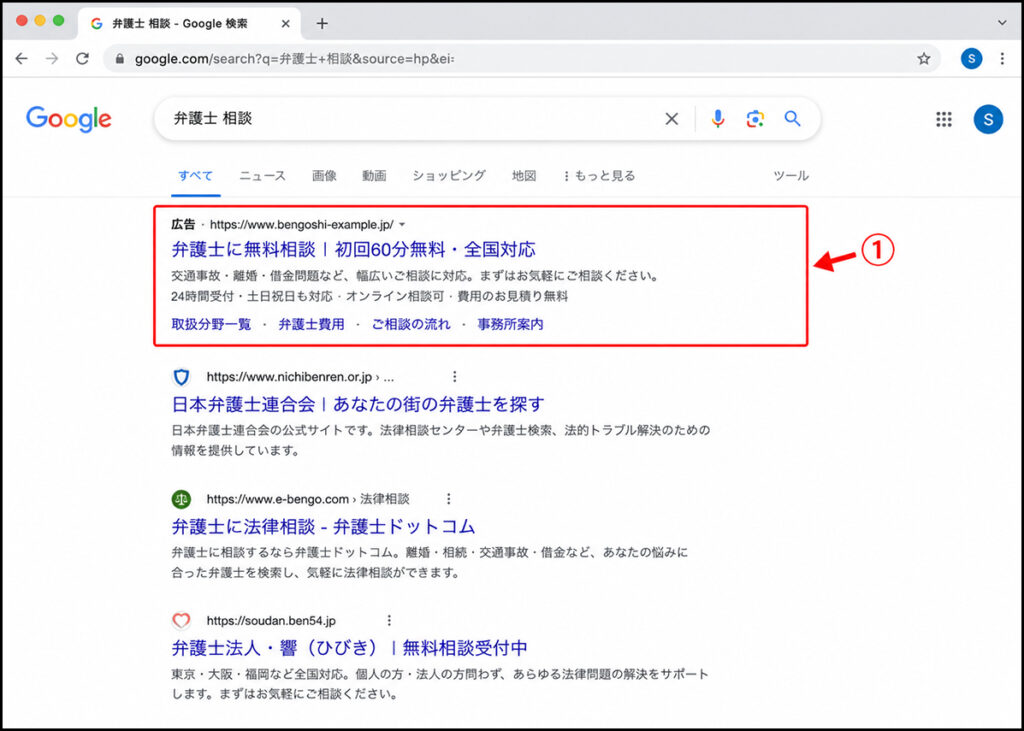Bookmark this page with the star icon
The width and height of the screenshot is (1024, 731).
(x=923, y=59)
